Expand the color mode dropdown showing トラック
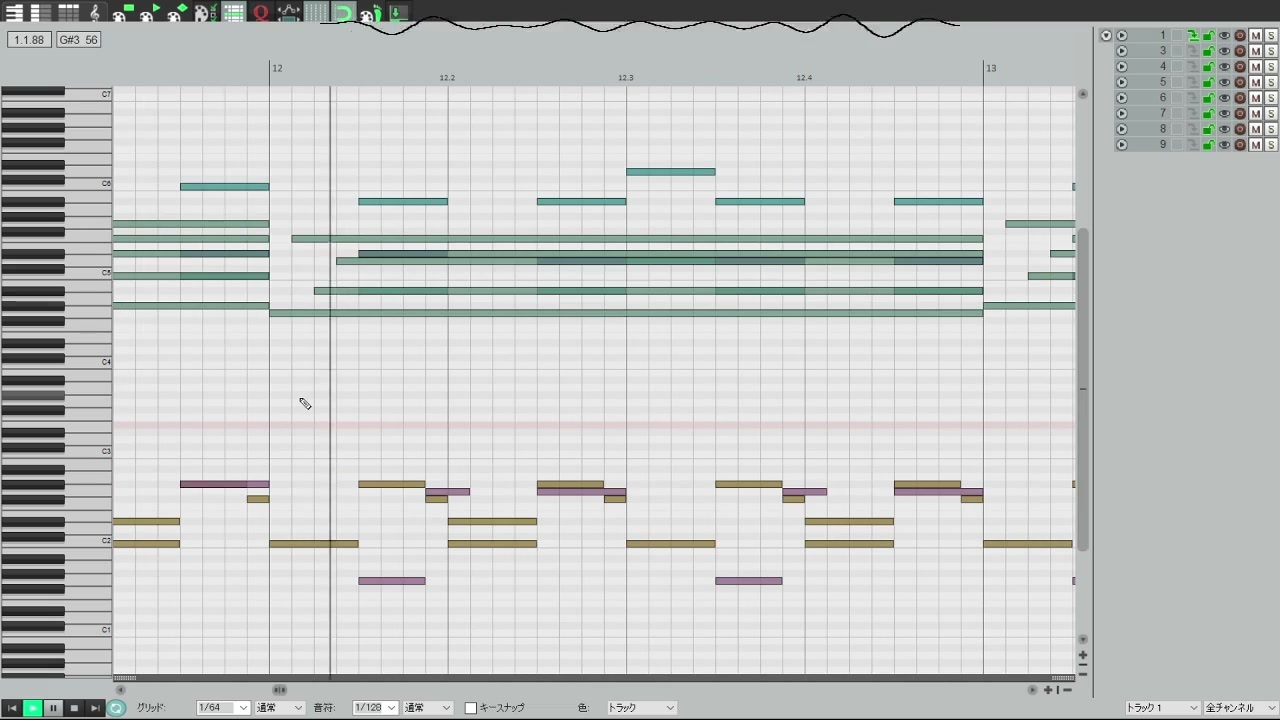The width and height of the screenshot is (1280, 720). point(641,708)
